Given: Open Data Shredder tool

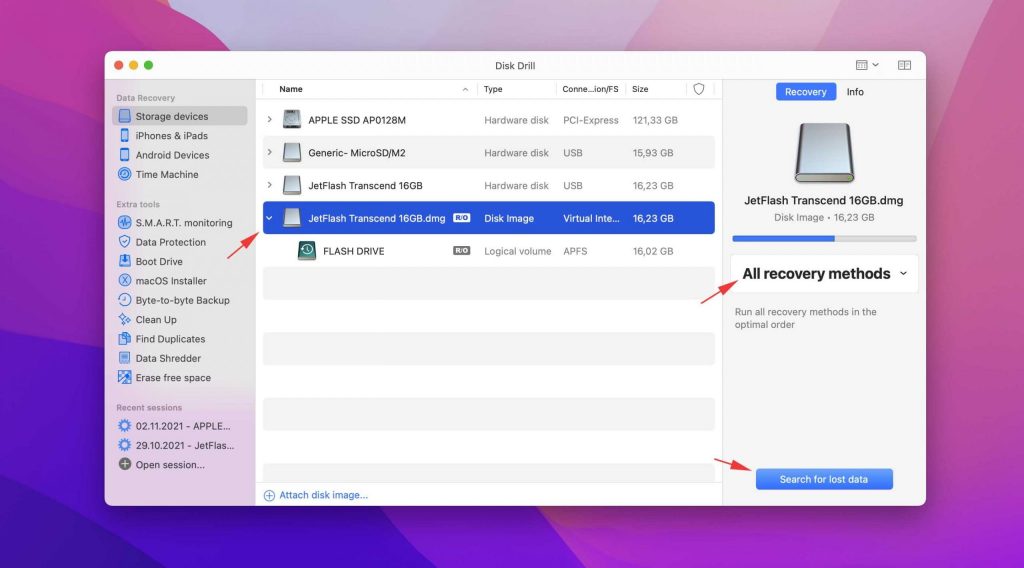Looking at the screenshot, I should click(168, 358).
